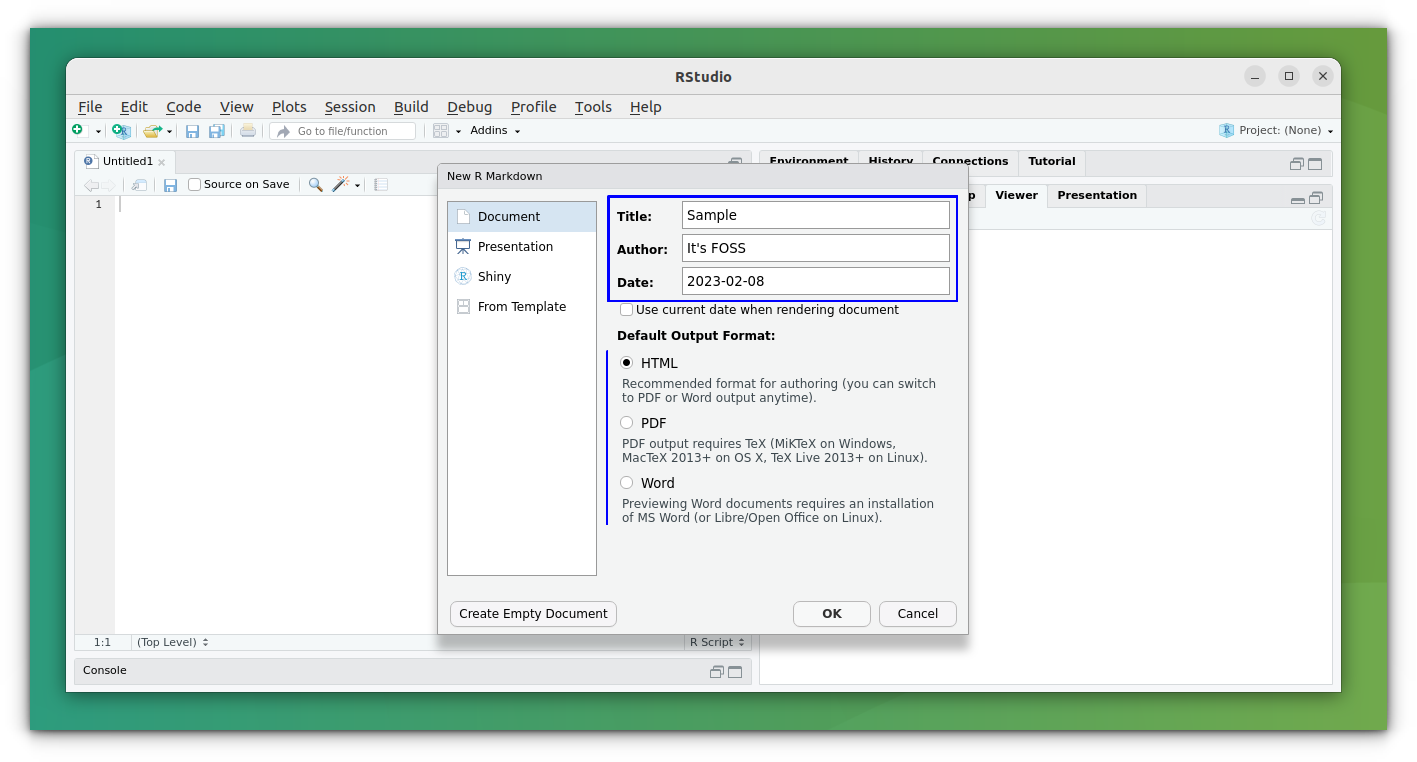Screen dimensions: 1417x762
Task: Select the PDF output format option
Action: [627, 423]
